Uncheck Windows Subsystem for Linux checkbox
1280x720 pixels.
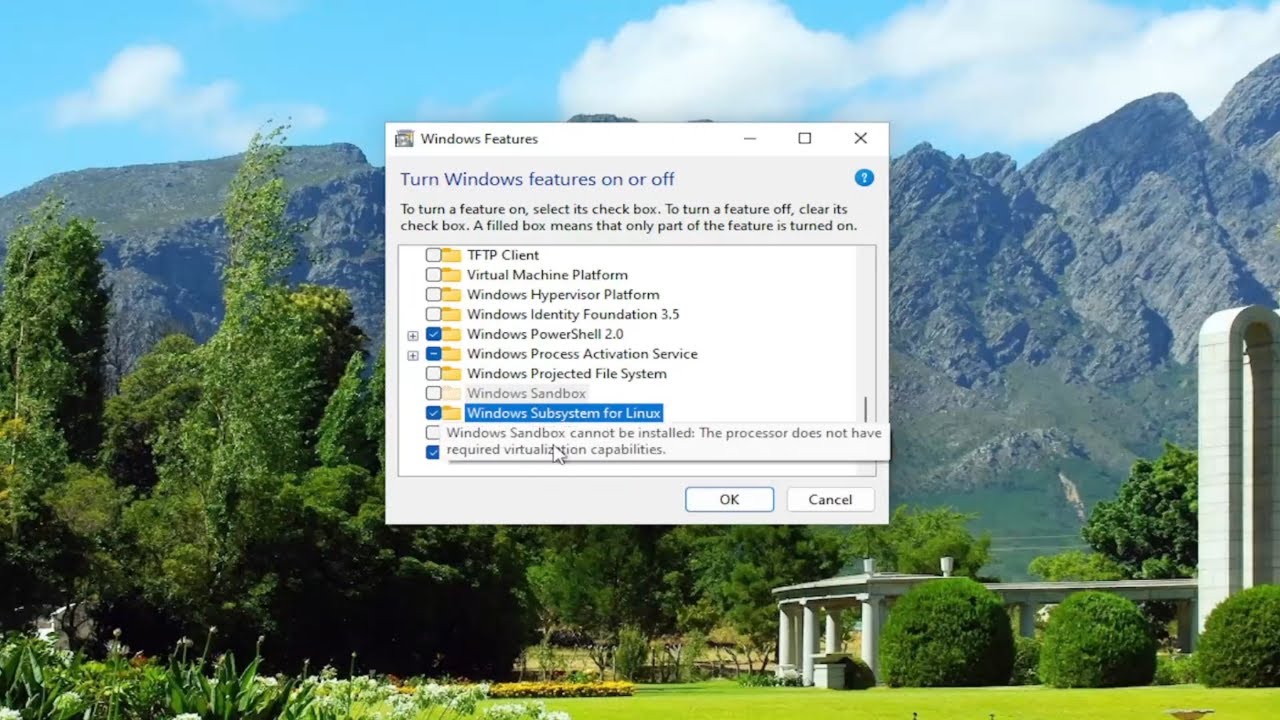(433, 413)
